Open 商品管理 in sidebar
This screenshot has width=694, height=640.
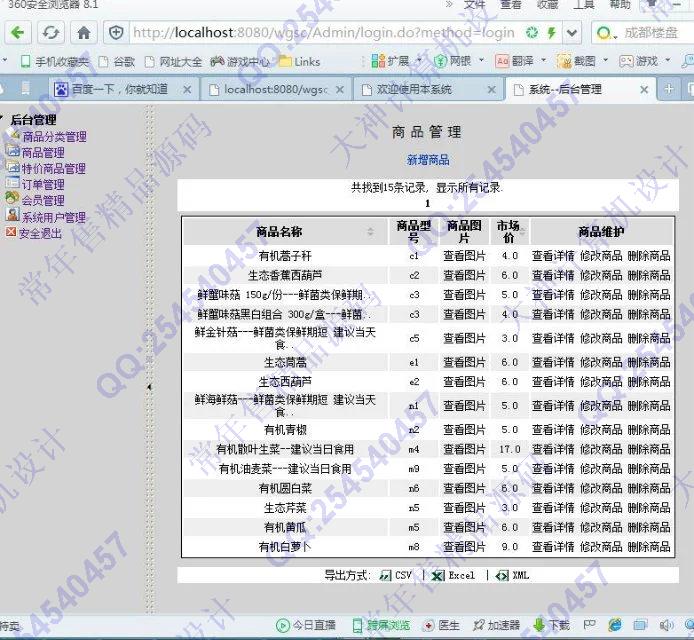(43, 153)
